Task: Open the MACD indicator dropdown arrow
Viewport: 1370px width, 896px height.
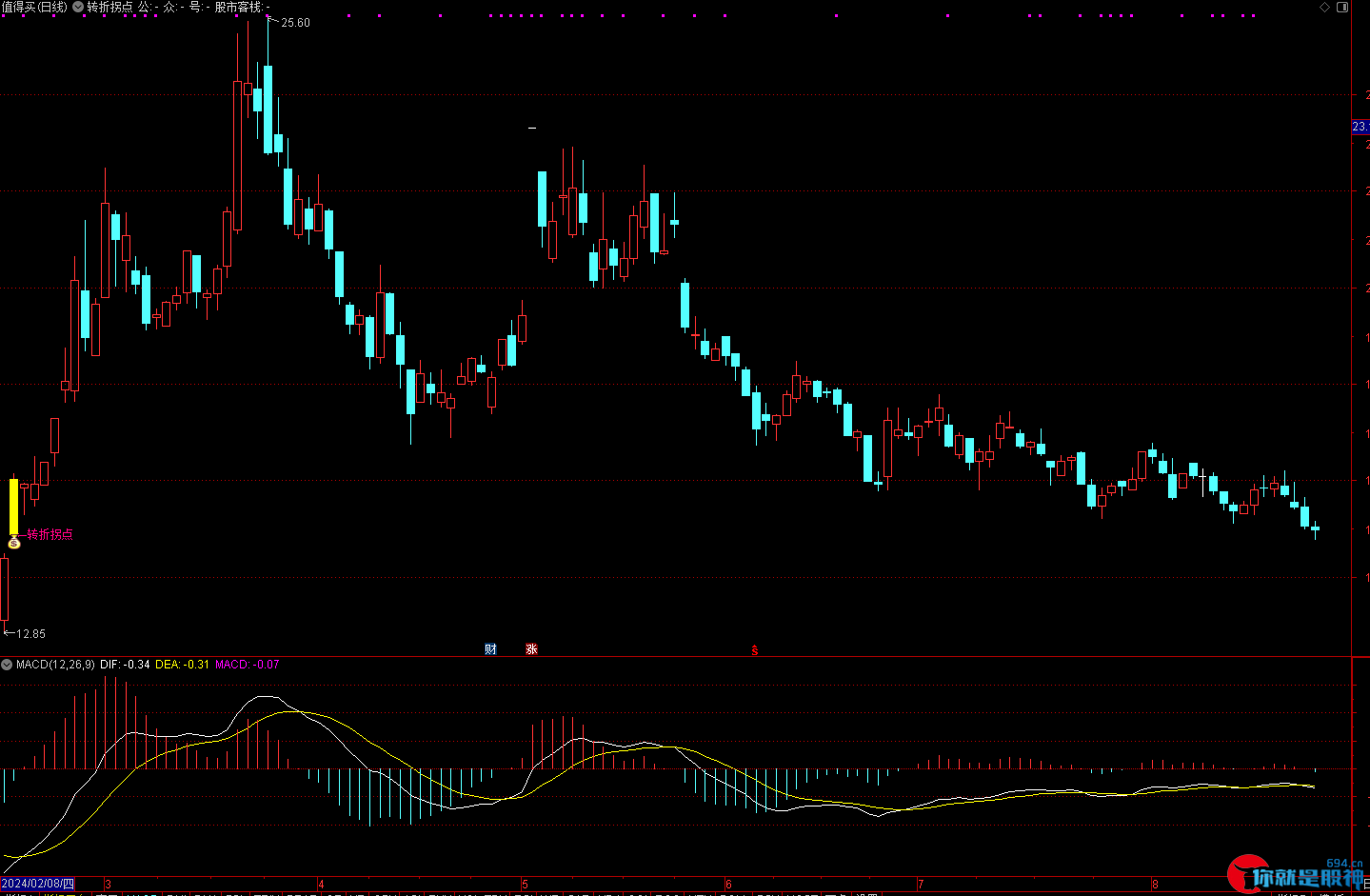Action: click(7, 665)
